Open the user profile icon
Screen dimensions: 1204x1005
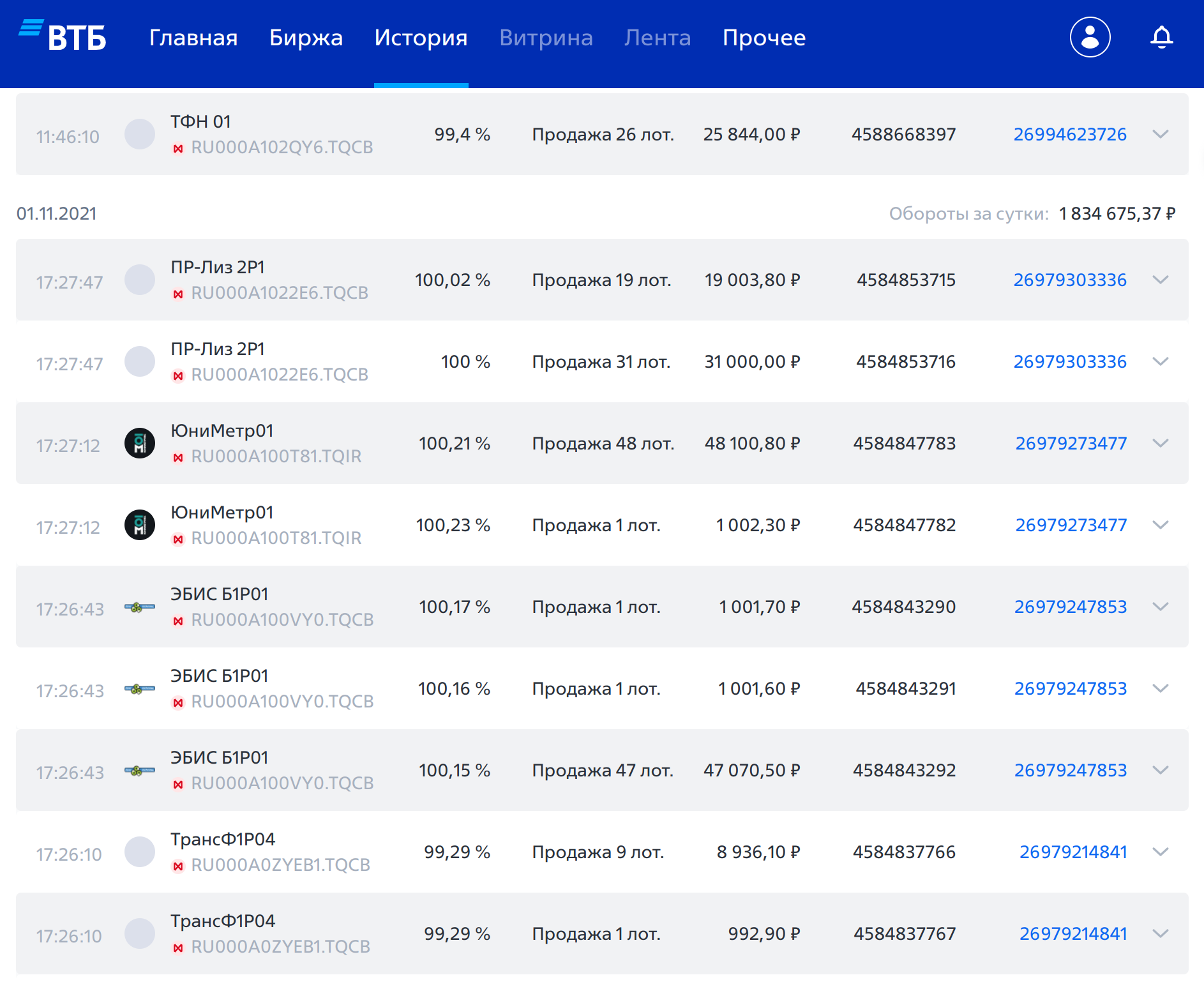[1090, 37]
